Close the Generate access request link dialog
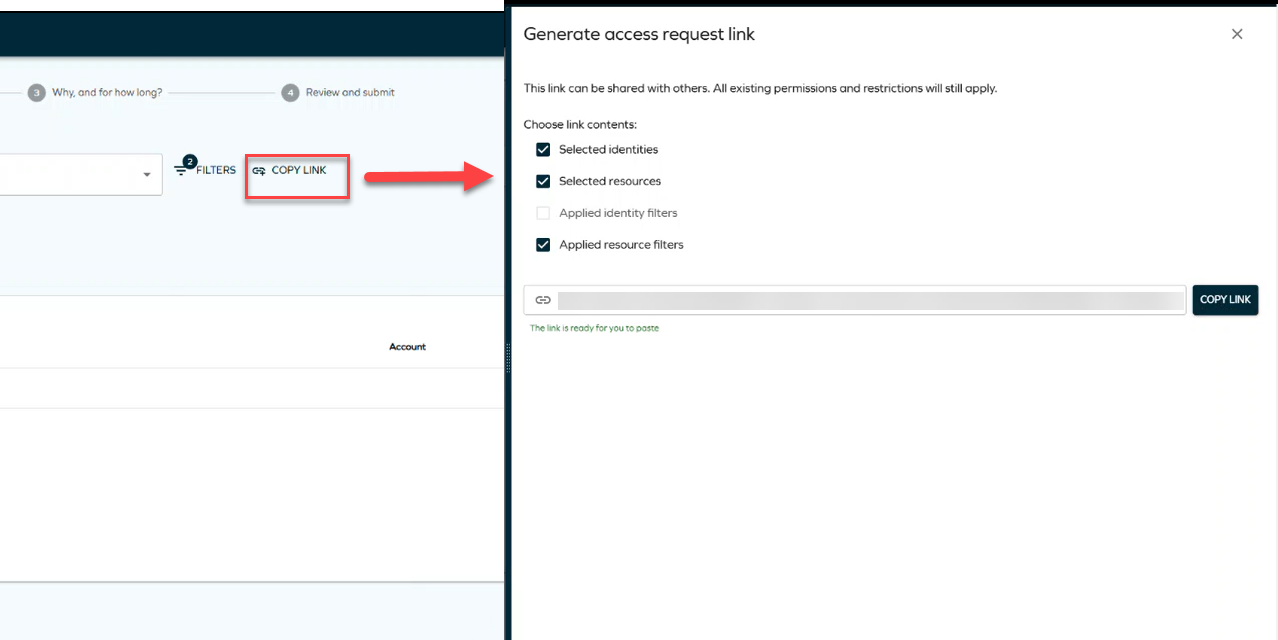 [1237, 33]
